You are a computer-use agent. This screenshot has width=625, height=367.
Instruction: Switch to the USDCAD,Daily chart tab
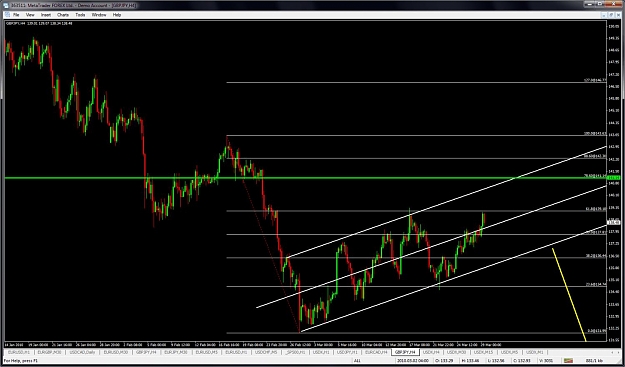[x=83, y=352]
